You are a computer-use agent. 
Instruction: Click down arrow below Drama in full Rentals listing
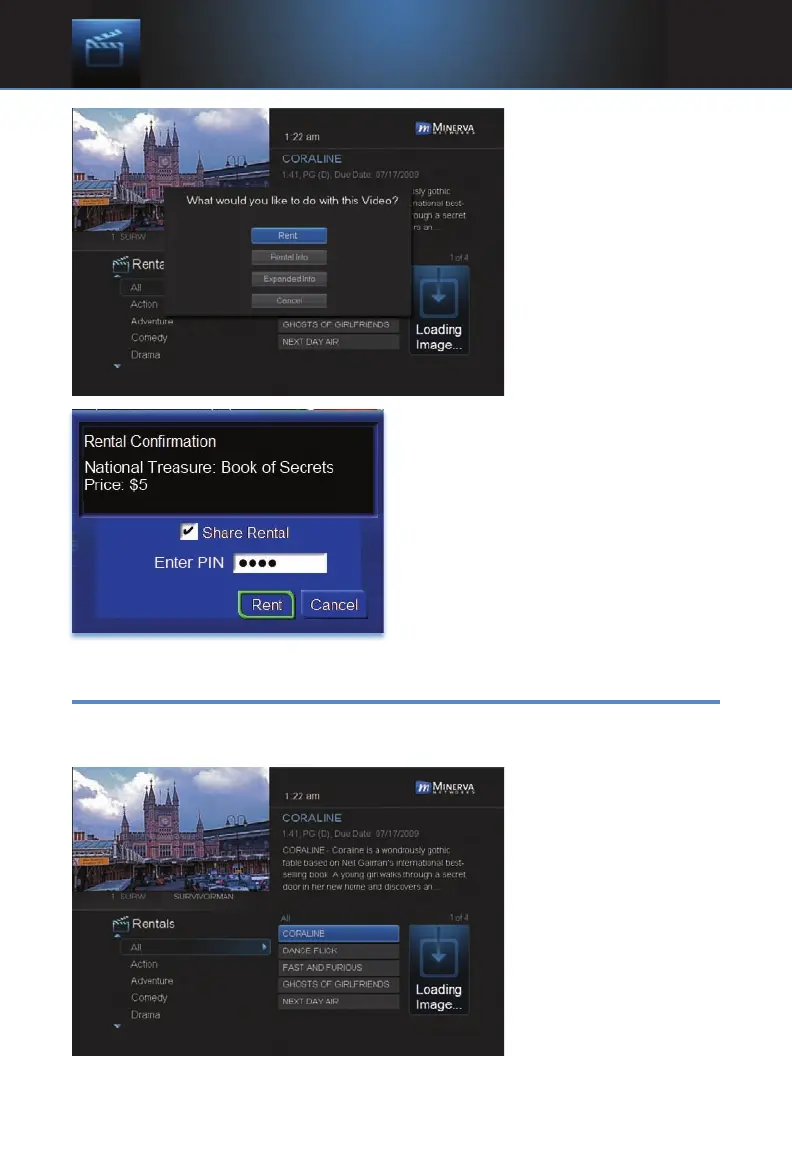[118, 1026]
